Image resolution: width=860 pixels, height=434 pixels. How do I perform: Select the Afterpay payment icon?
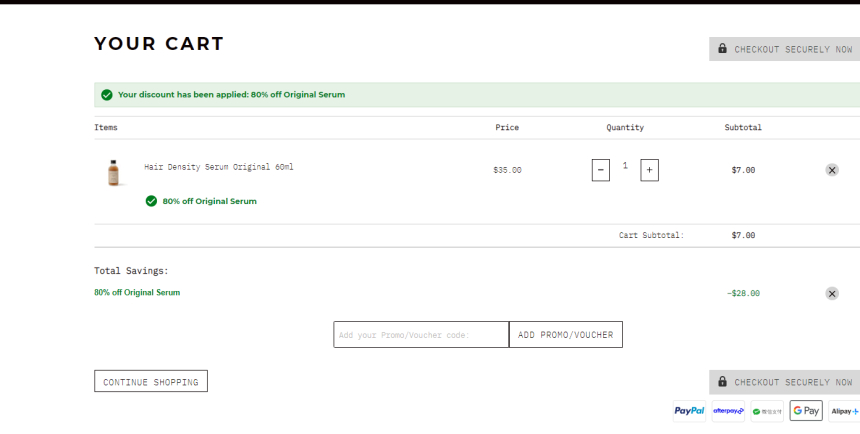[x=728, y=411]
